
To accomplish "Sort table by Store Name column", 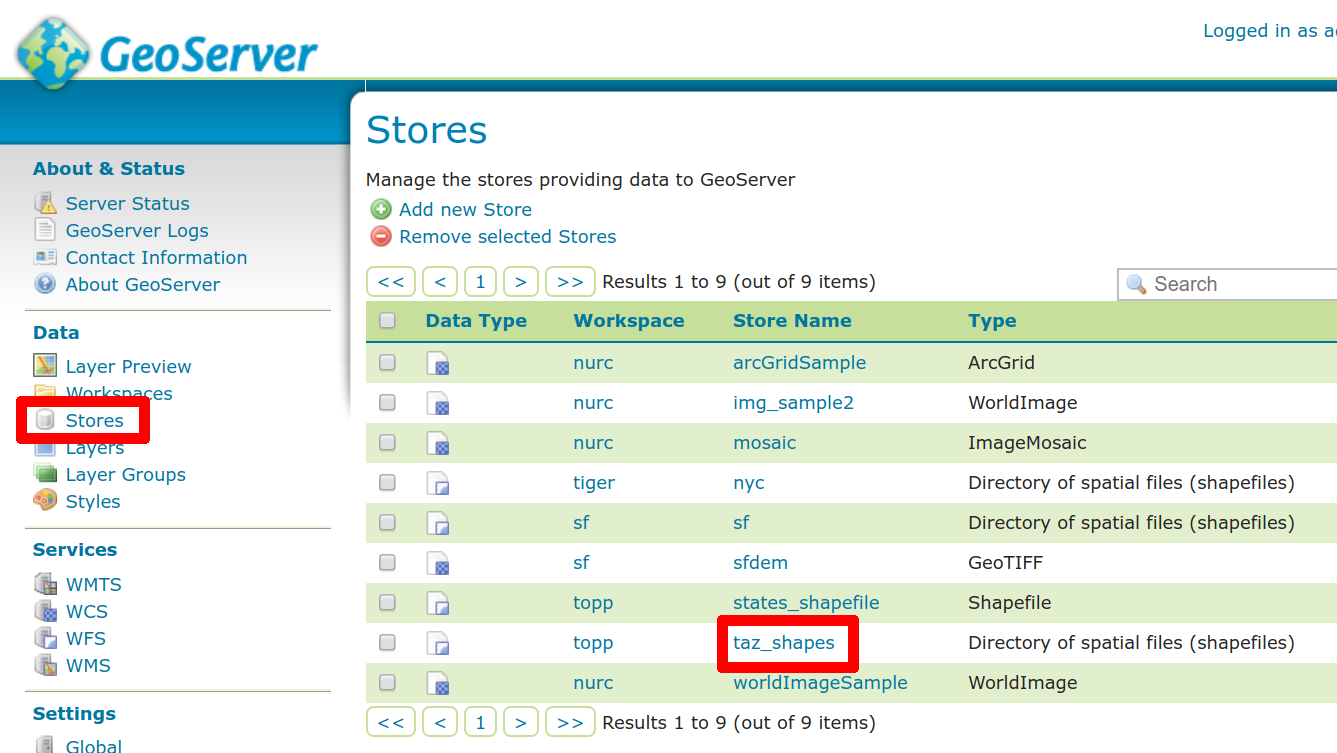I will (x=792, y=321).
